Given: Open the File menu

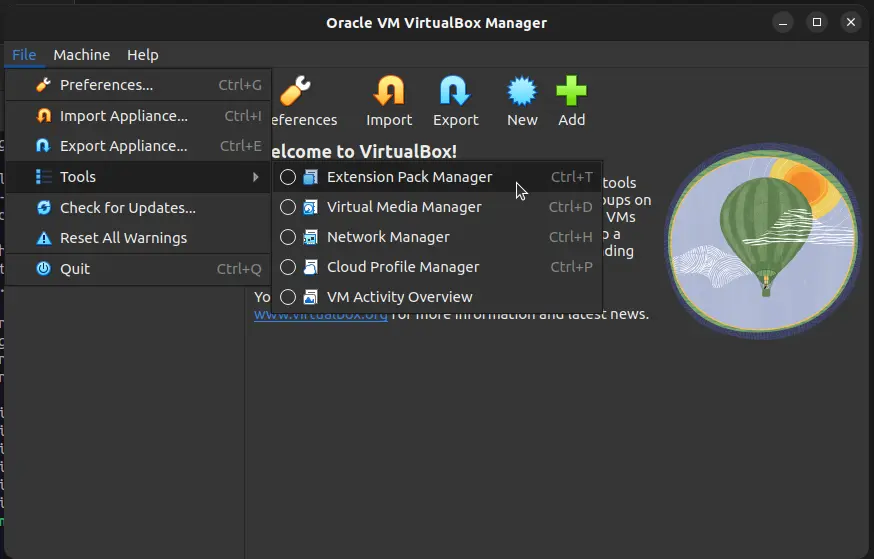Looking at the screenshot, I should (24, 55).
